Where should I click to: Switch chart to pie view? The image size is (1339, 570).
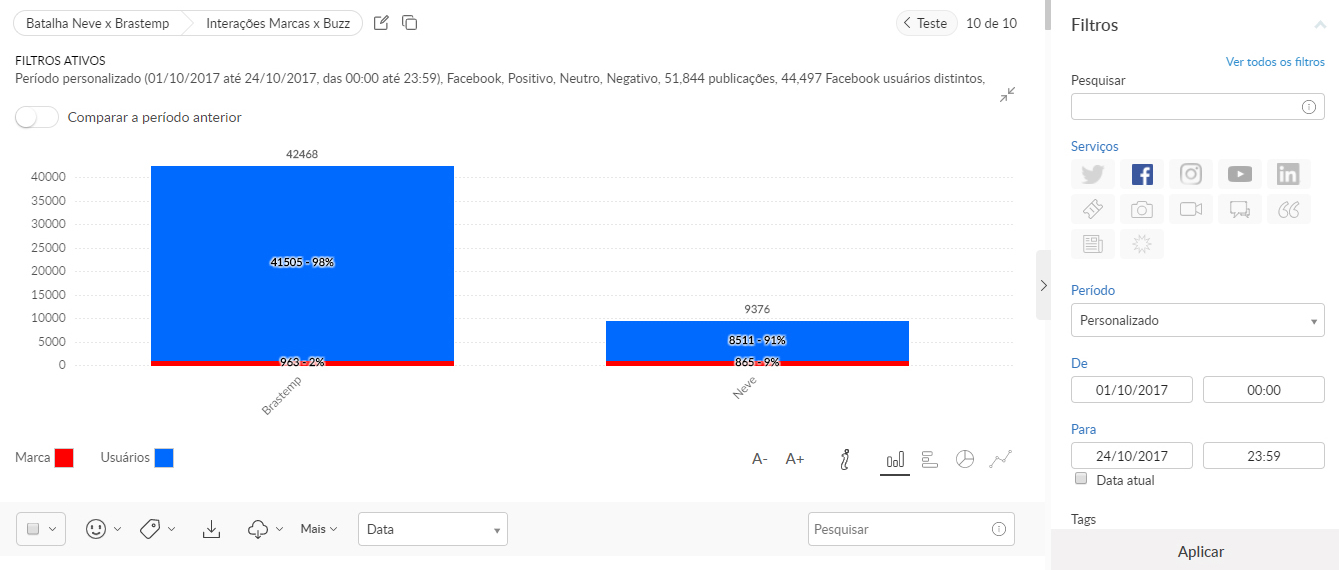point(965,459)
